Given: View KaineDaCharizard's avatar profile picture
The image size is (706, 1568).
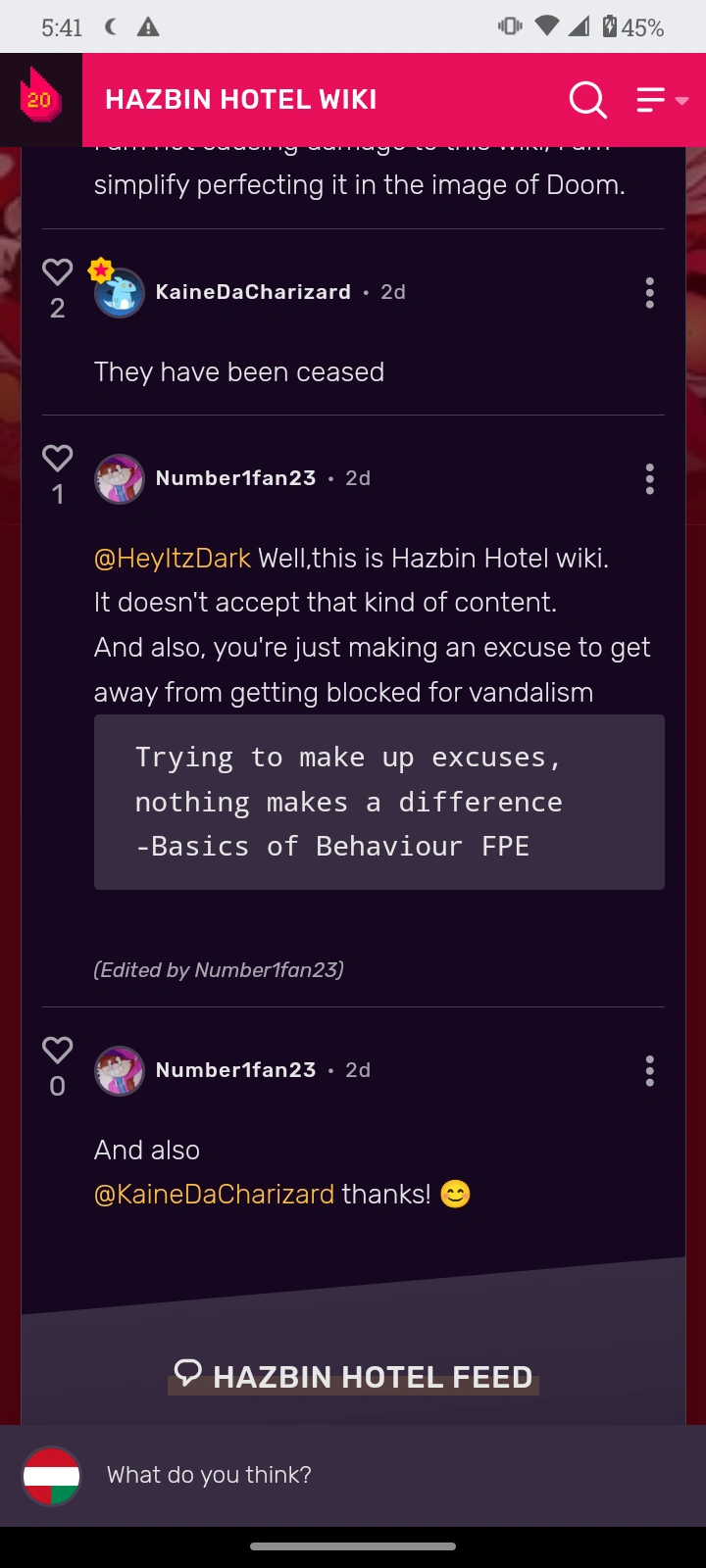Looking at the screenshot, I should 120,292.
